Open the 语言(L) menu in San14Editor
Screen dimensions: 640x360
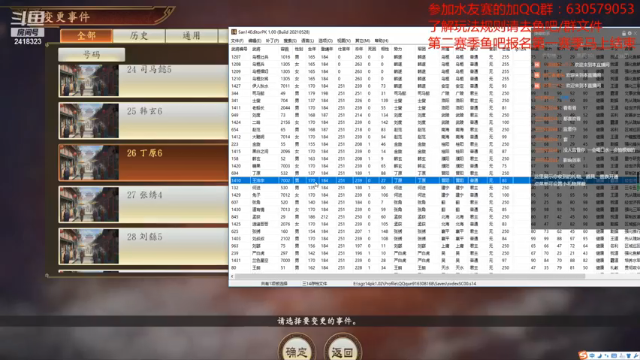307,41
